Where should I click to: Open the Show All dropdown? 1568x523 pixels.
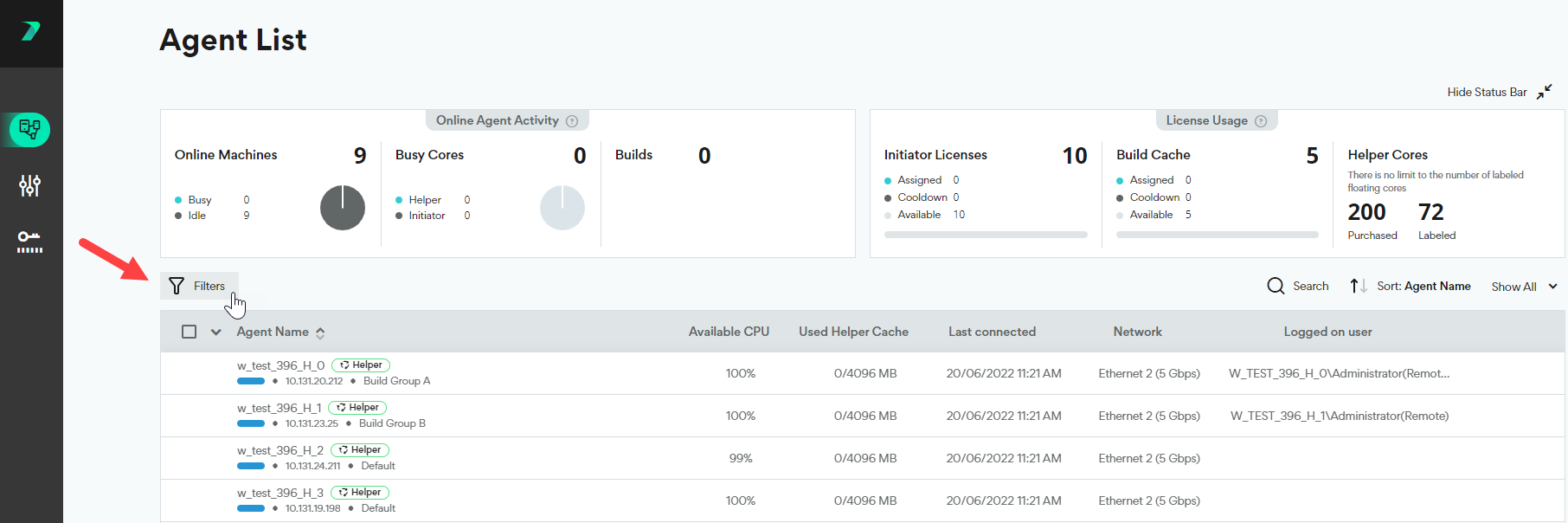click(1523, 287)
